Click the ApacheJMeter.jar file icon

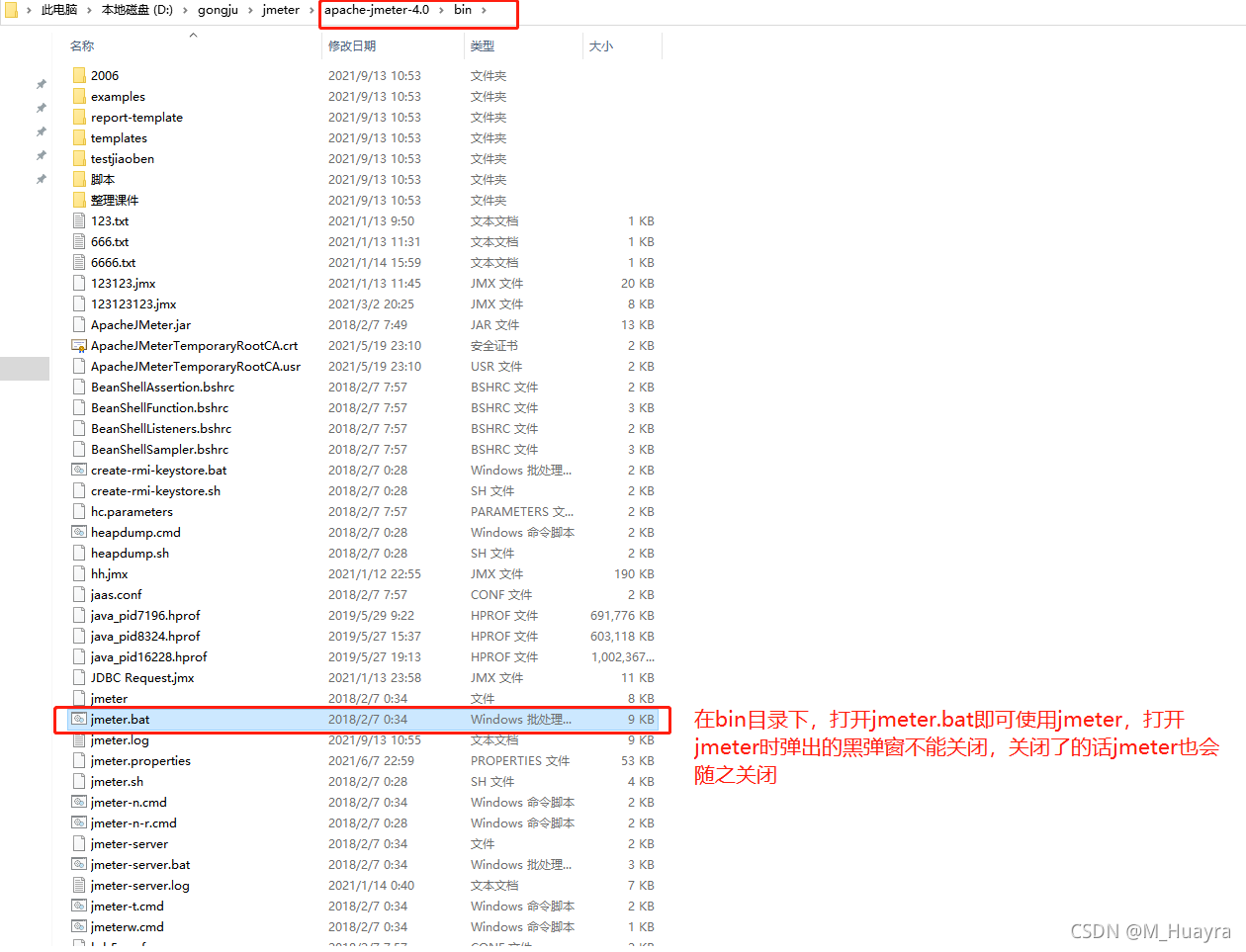pyautogui.click(x=79, y=324)
